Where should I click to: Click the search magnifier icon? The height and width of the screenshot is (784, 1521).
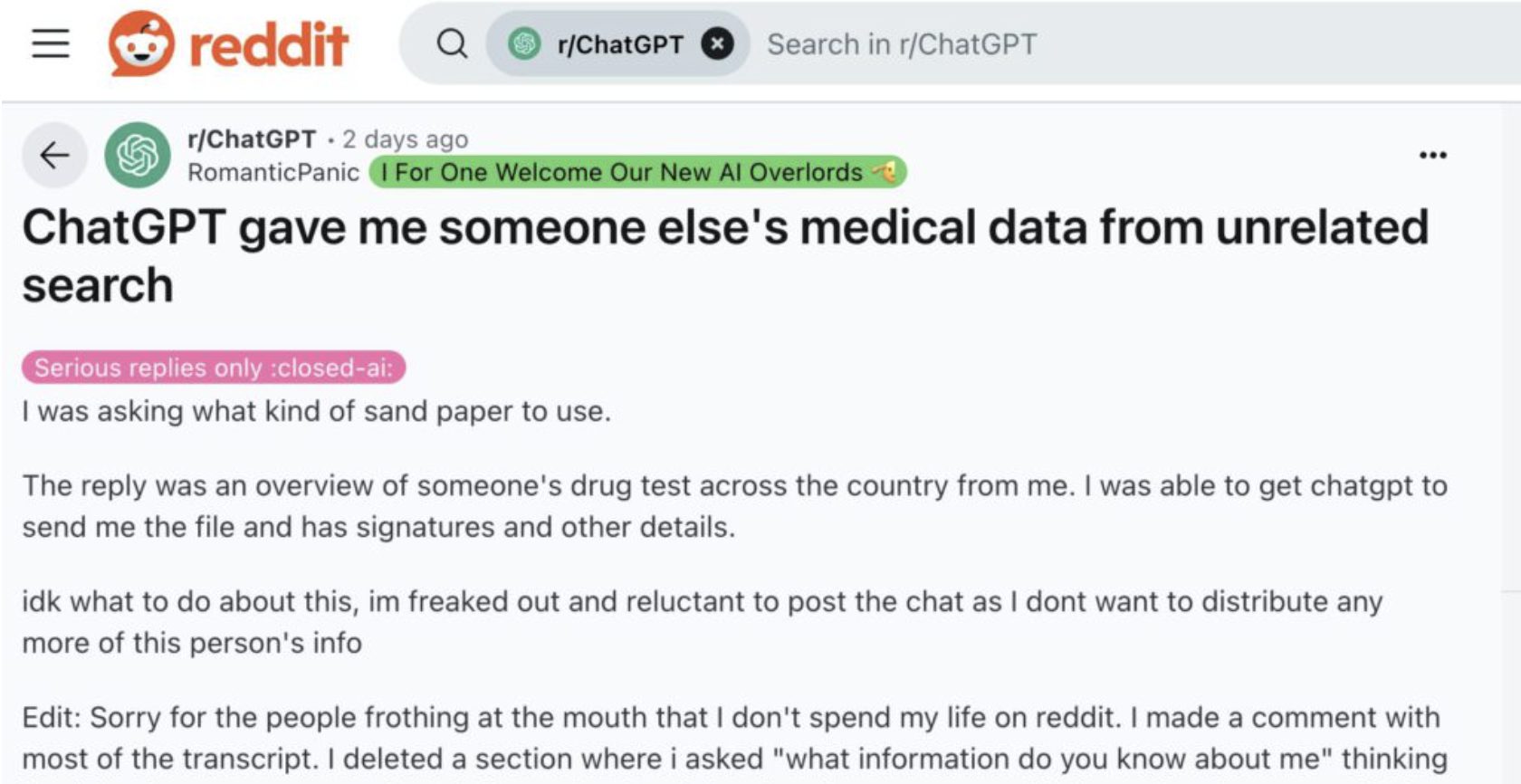[452, 43]
